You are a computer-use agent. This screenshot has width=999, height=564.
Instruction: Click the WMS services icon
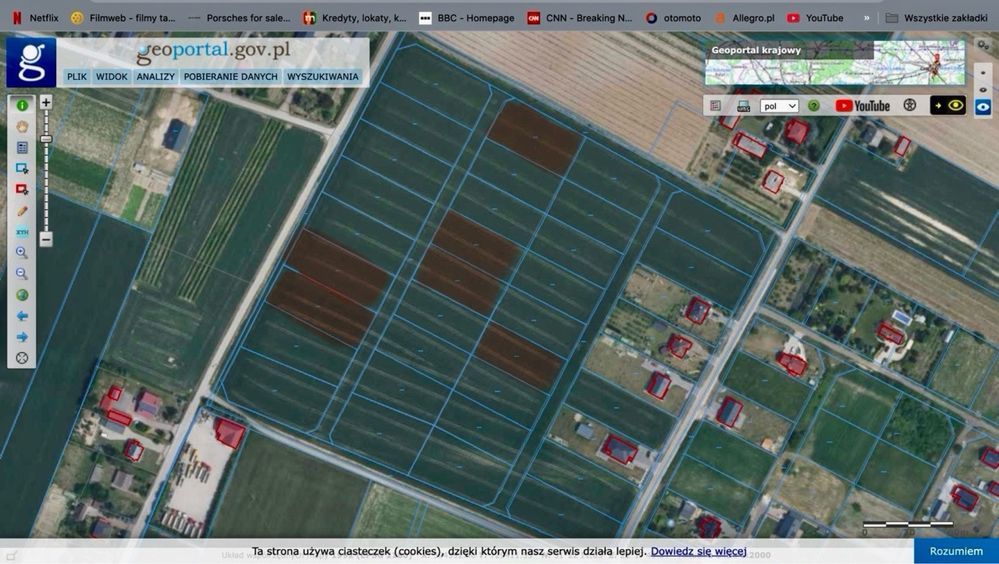744,106
